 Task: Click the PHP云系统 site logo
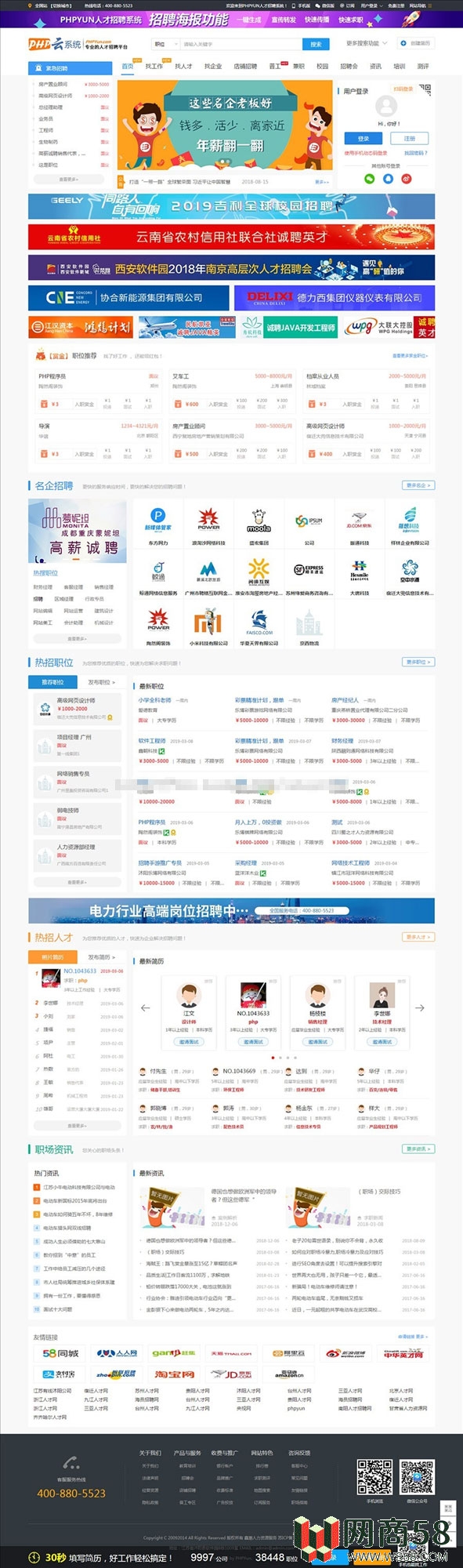[x=55, y=45]
